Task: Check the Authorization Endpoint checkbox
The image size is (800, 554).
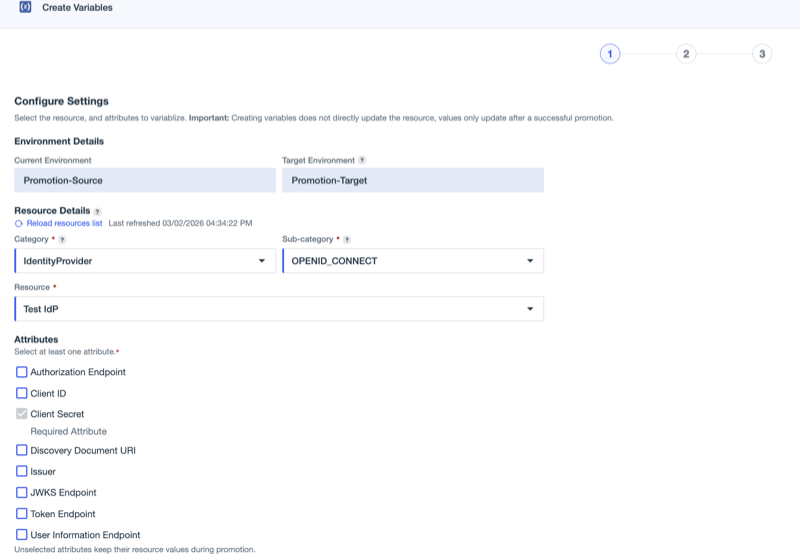Action: 21,372
